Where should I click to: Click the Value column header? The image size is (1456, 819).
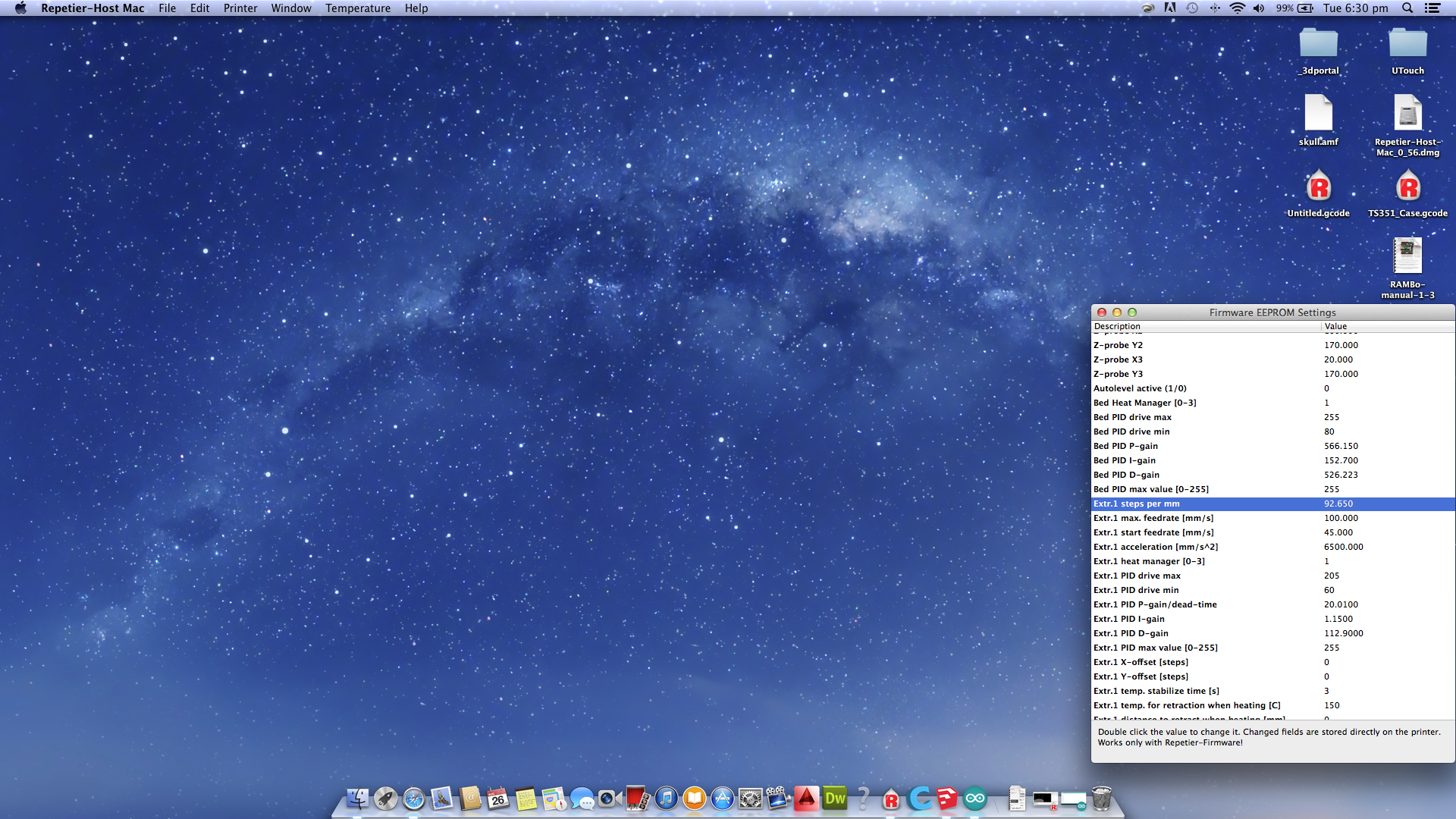tap(1335, 326)
